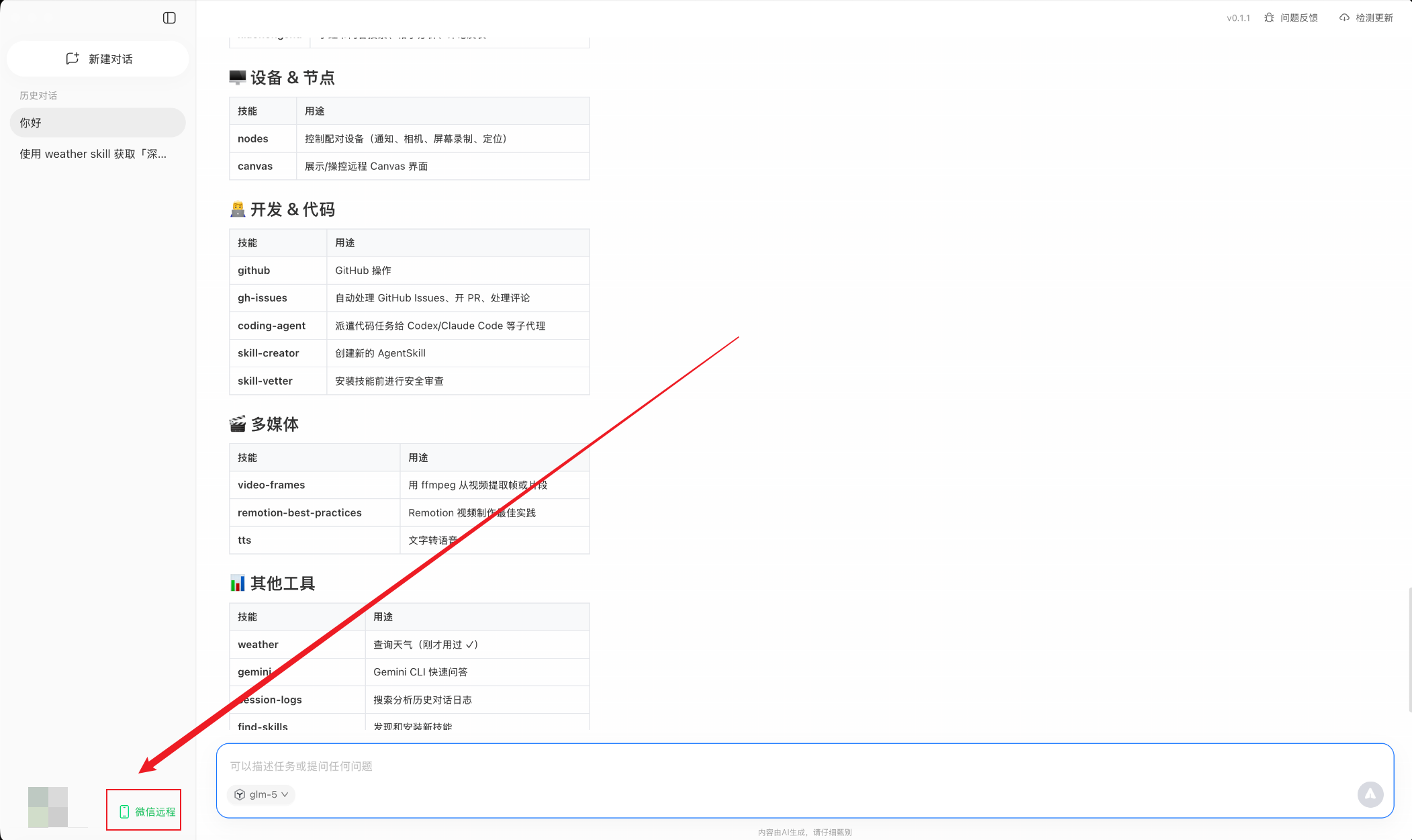
Task: Open the 你好 conversation in history
Action: [97, 123]
